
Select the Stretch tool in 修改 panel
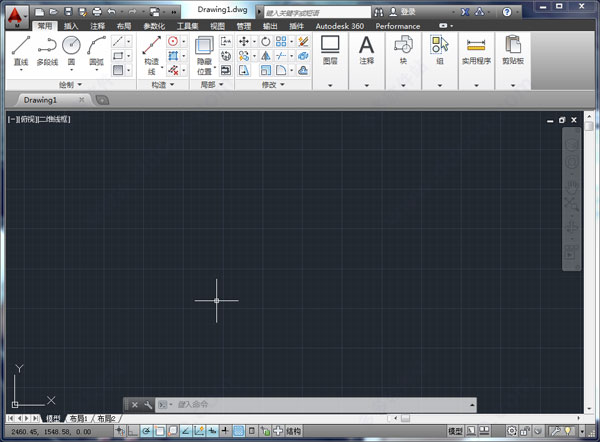tap(244, 70)
